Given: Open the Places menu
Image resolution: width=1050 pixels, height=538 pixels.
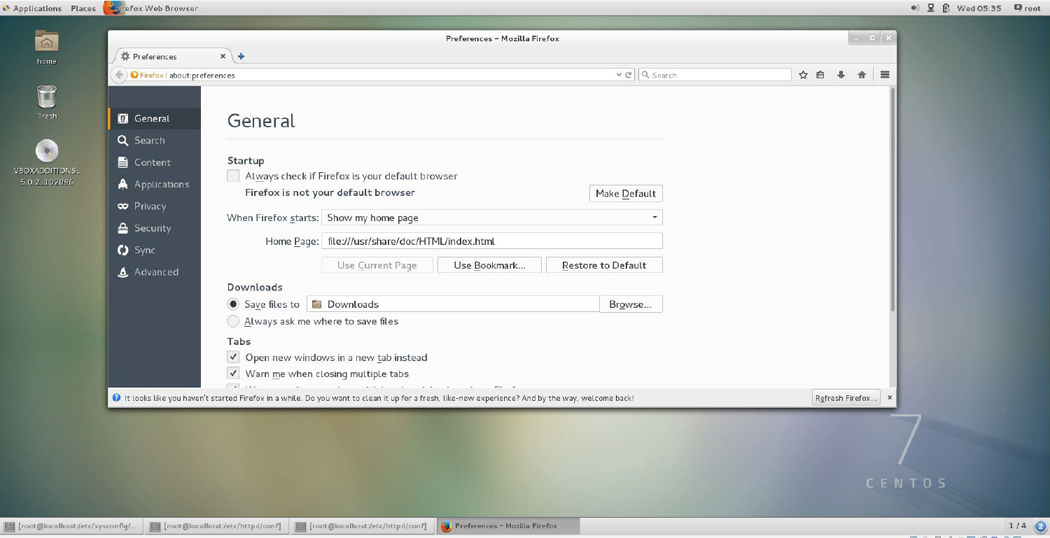Looking at the screenshot, I should [x=83, y=8].
